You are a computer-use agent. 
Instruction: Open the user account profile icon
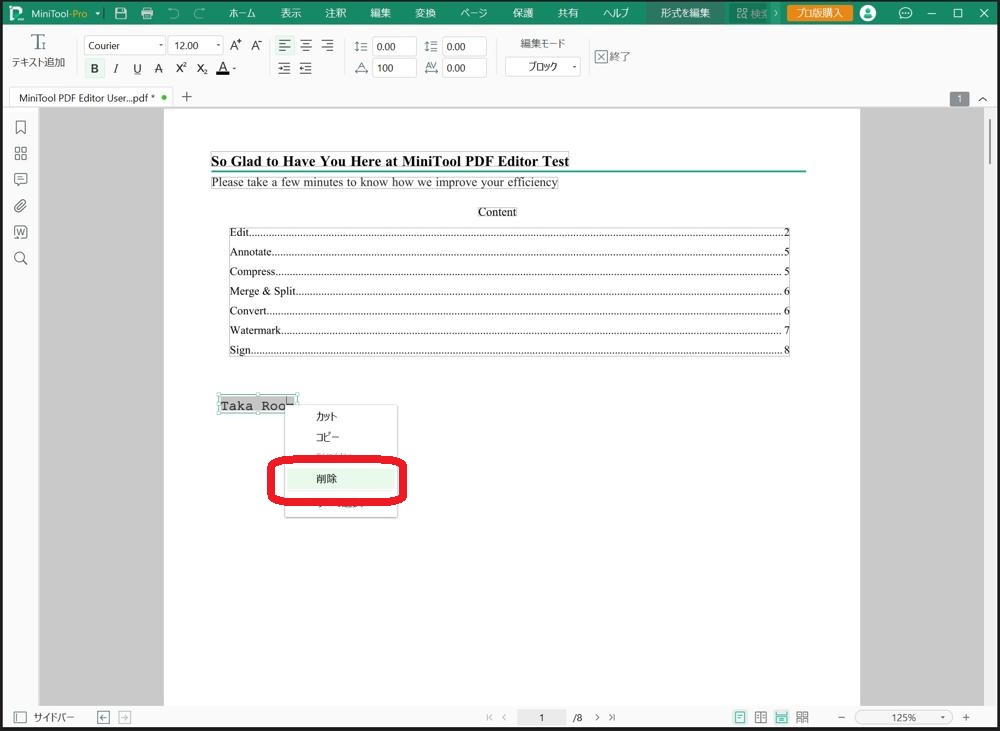(x=867, y=13)
